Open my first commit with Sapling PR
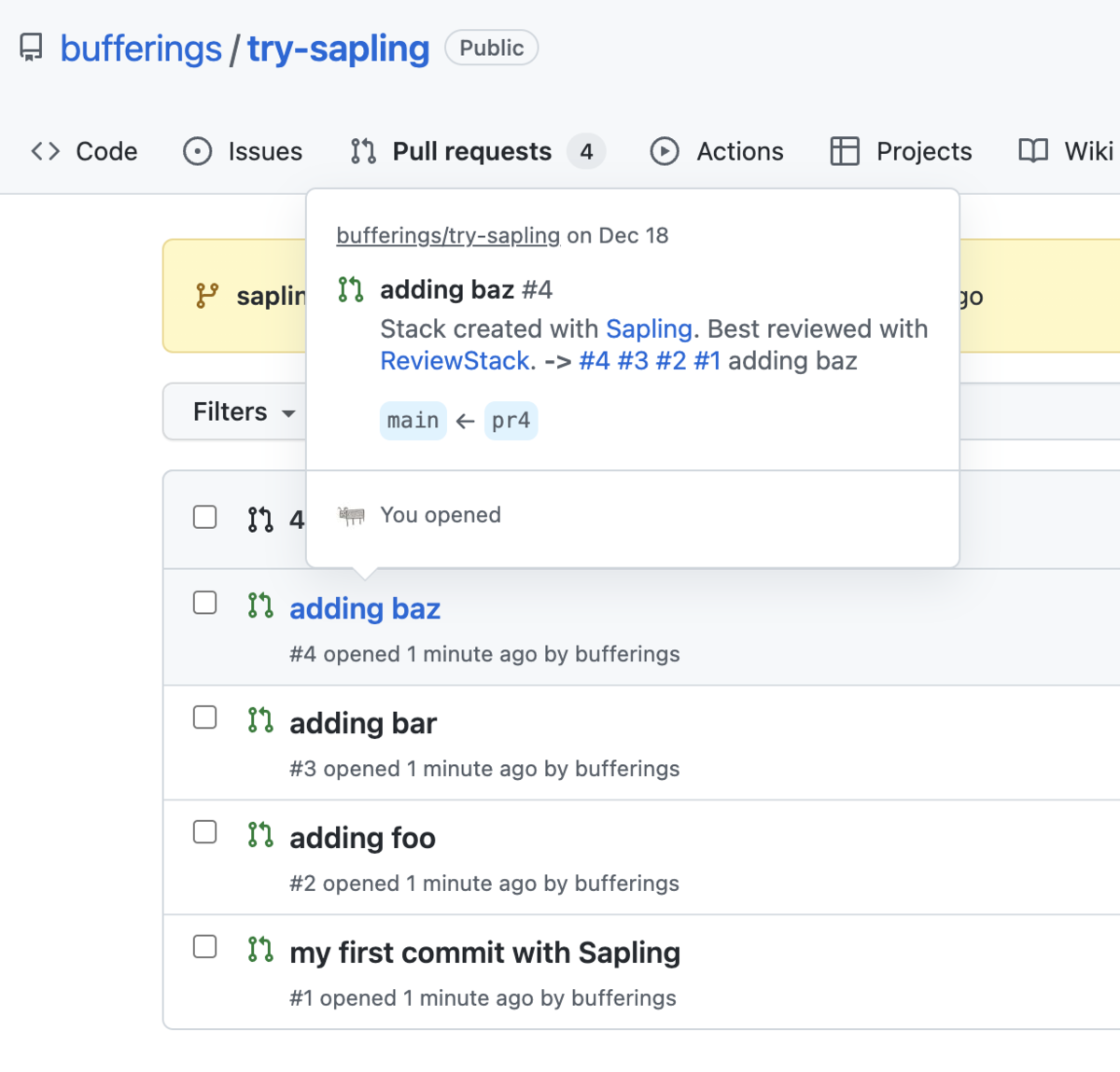The height and width of the screenshot is (1072, 1120). point(484,954)
